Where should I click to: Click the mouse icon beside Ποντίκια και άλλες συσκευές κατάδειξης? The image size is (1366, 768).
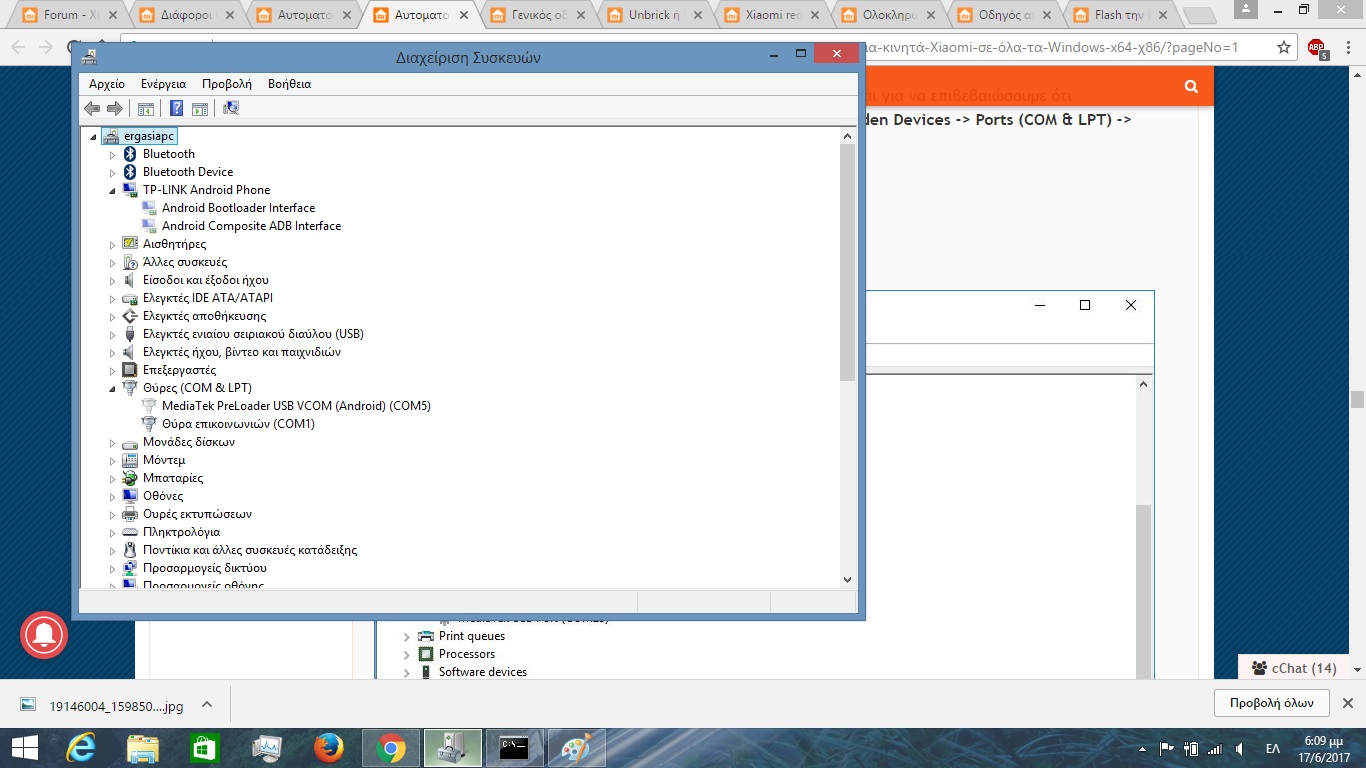[130, 550]
